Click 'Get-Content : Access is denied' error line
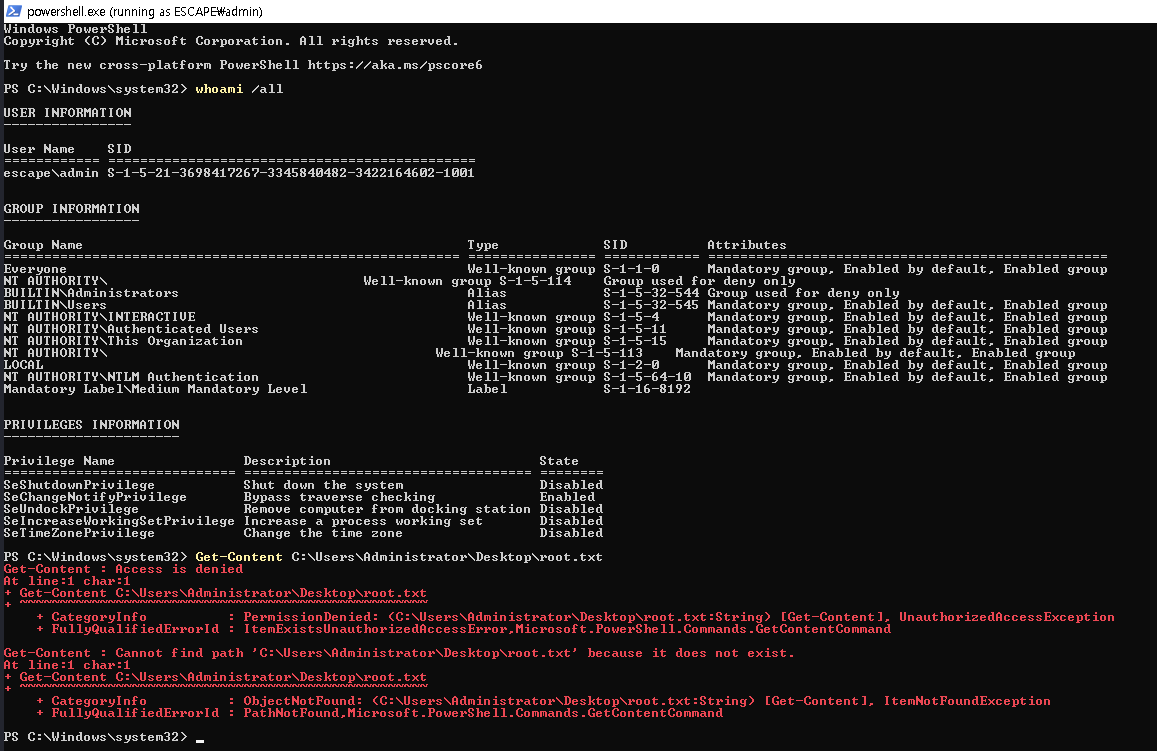This screenshot has height=751, width=1157. tap(123, 569)
